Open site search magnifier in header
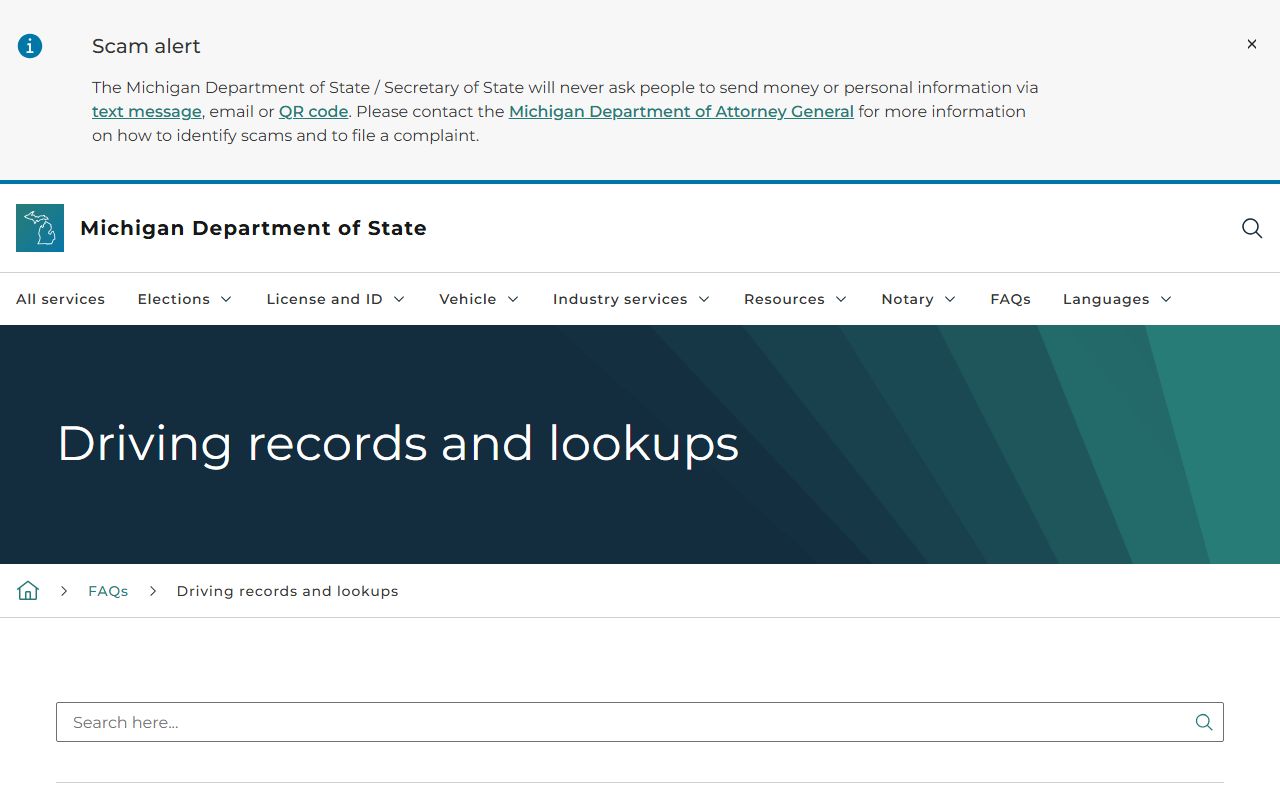 tap(1251, 228)
